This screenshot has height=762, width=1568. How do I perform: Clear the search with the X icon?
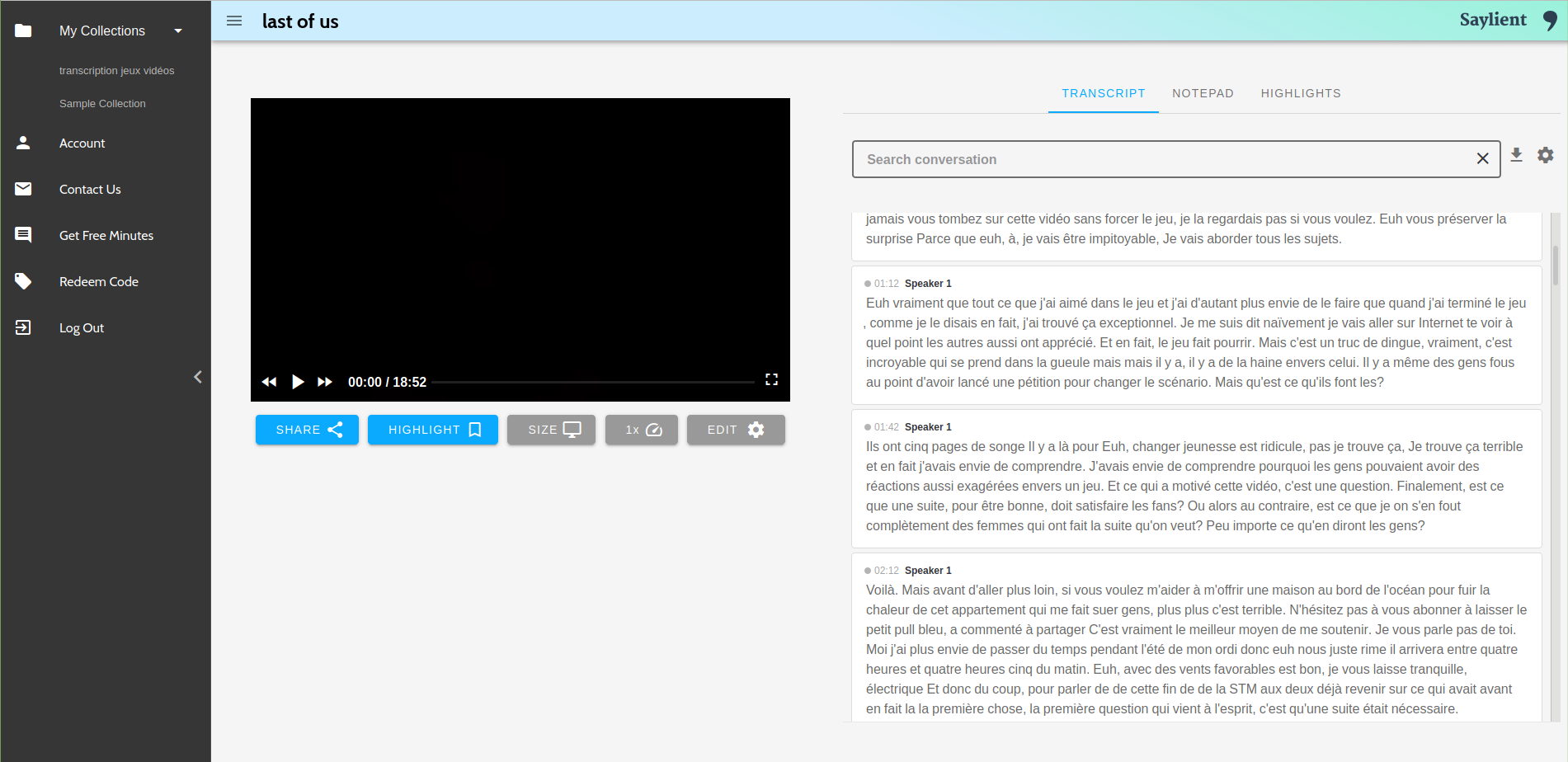coord(1482,158)
